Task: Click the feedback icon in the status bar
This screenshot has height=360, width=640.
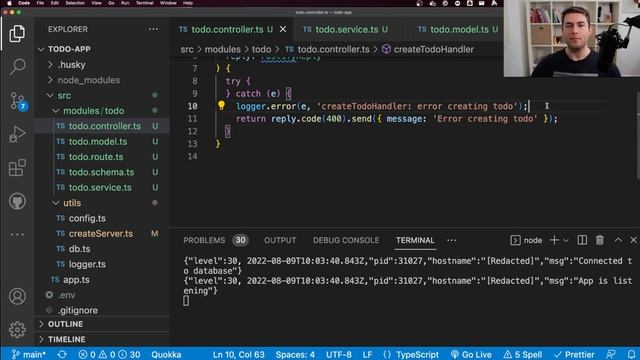Action: point(611,354)
